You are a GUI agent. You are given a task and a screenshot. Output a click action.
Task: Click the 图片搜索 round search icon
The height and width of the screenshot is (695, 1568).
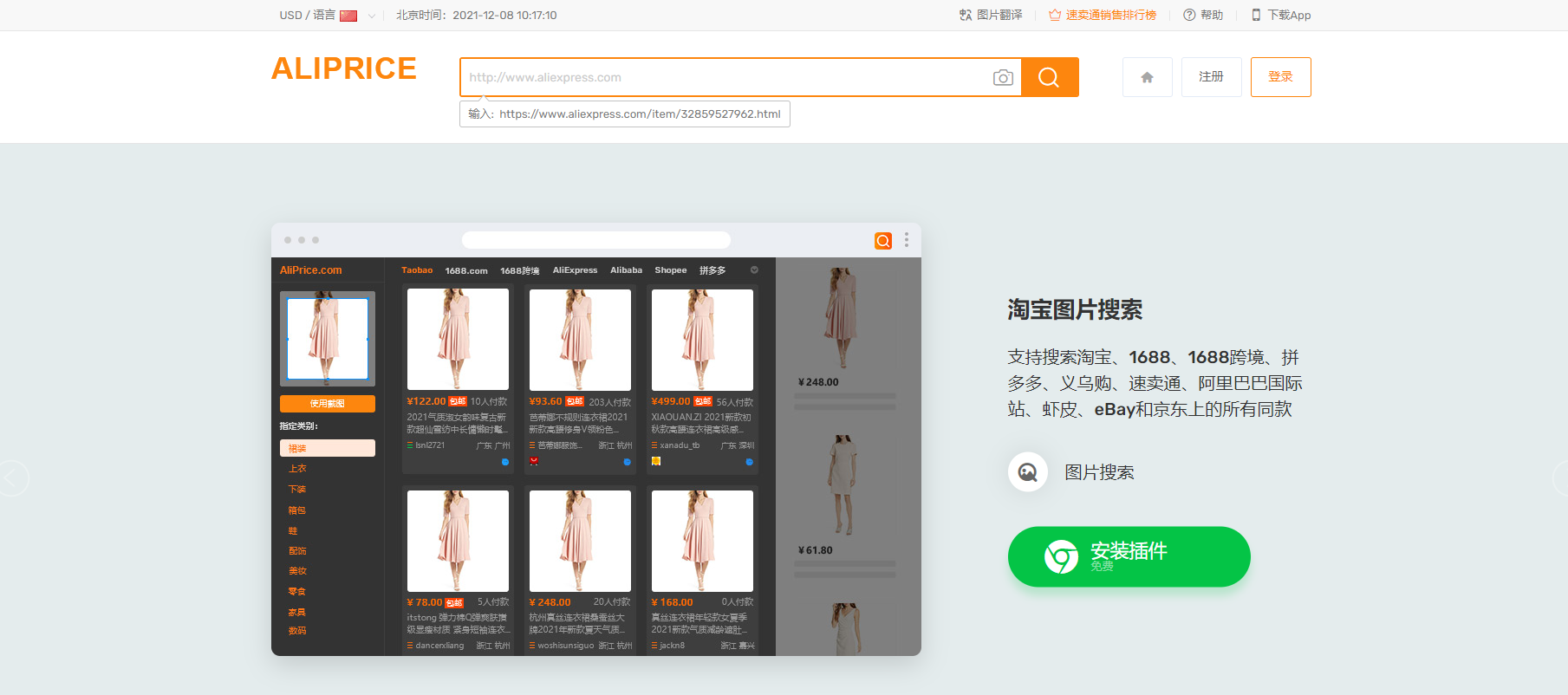(1028, 472)
